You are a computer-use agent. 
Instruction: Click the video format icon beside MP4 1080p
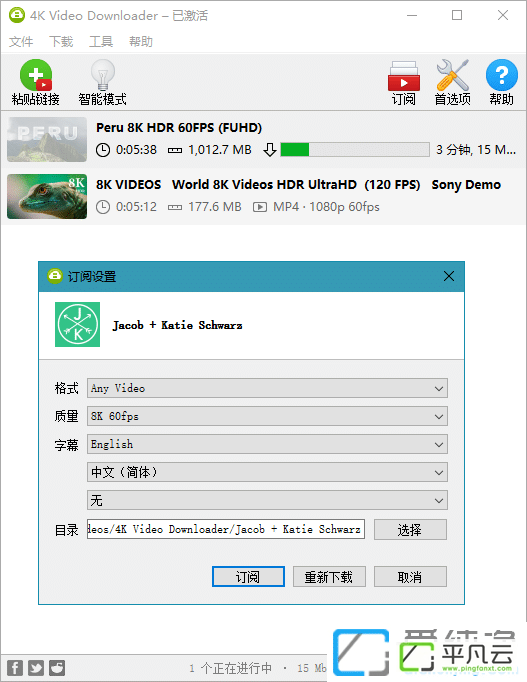pos(260,207)
